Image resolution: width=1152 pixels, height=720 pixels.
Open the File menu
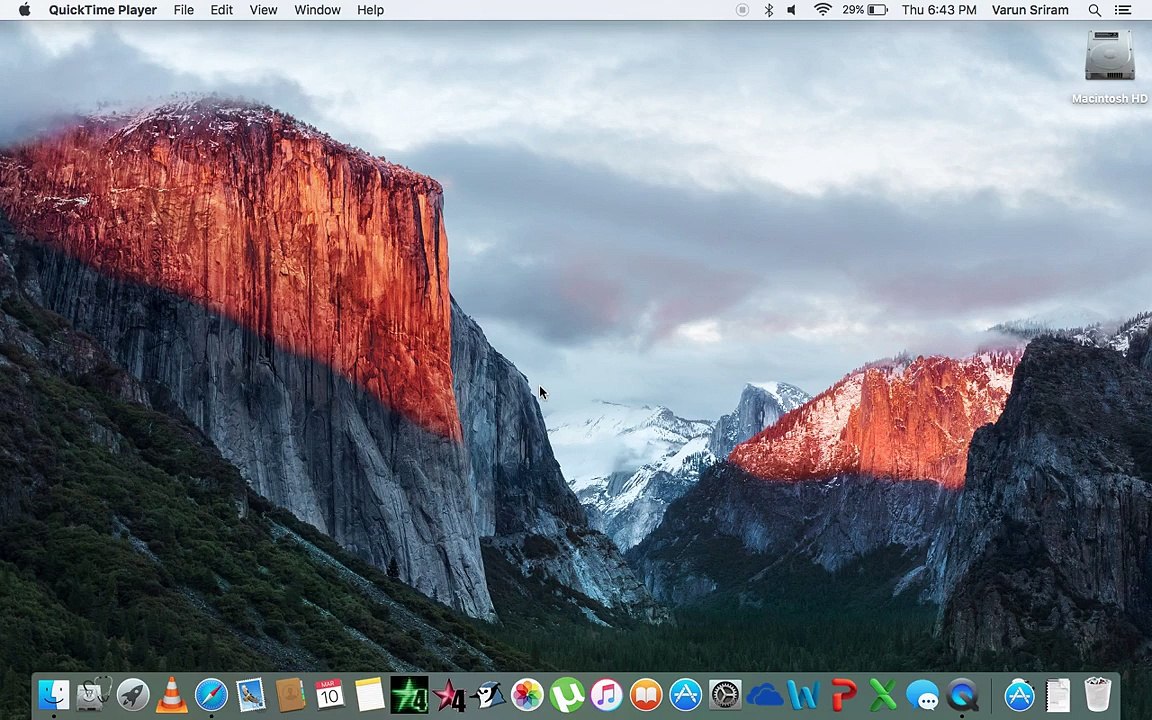pos(184,10)
